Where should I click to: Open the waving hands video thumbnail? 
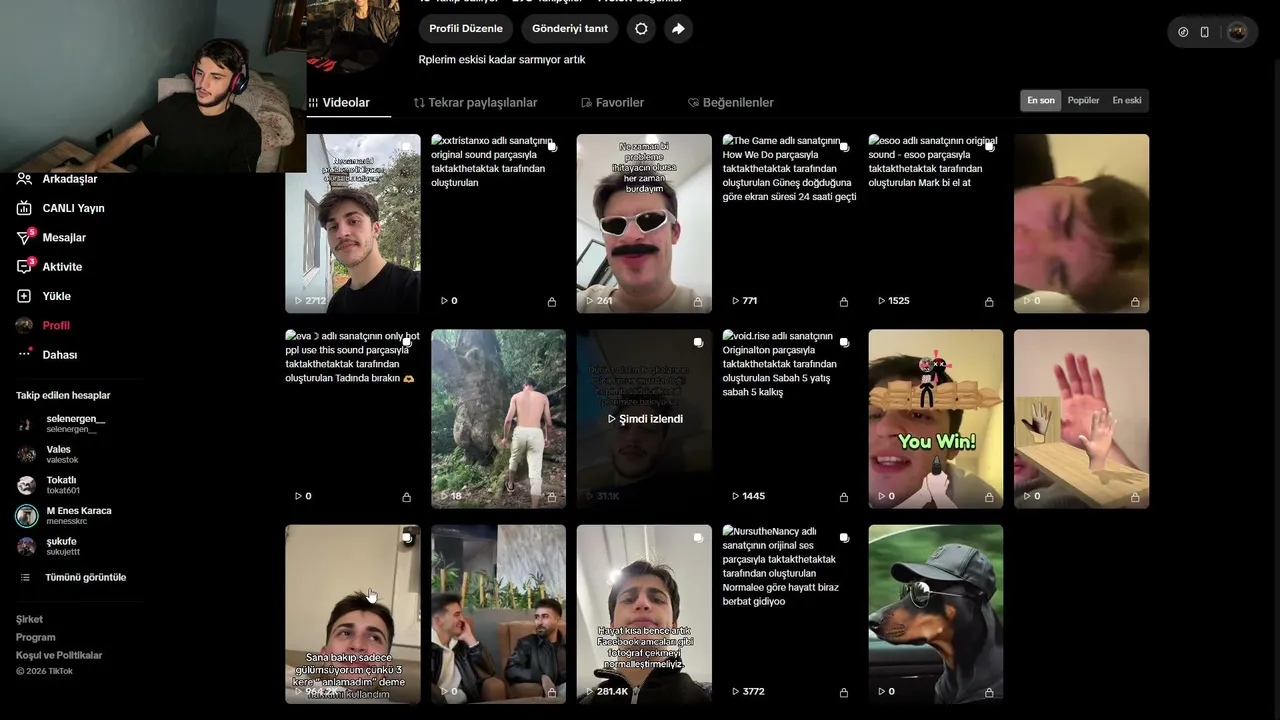point(1082,419)
